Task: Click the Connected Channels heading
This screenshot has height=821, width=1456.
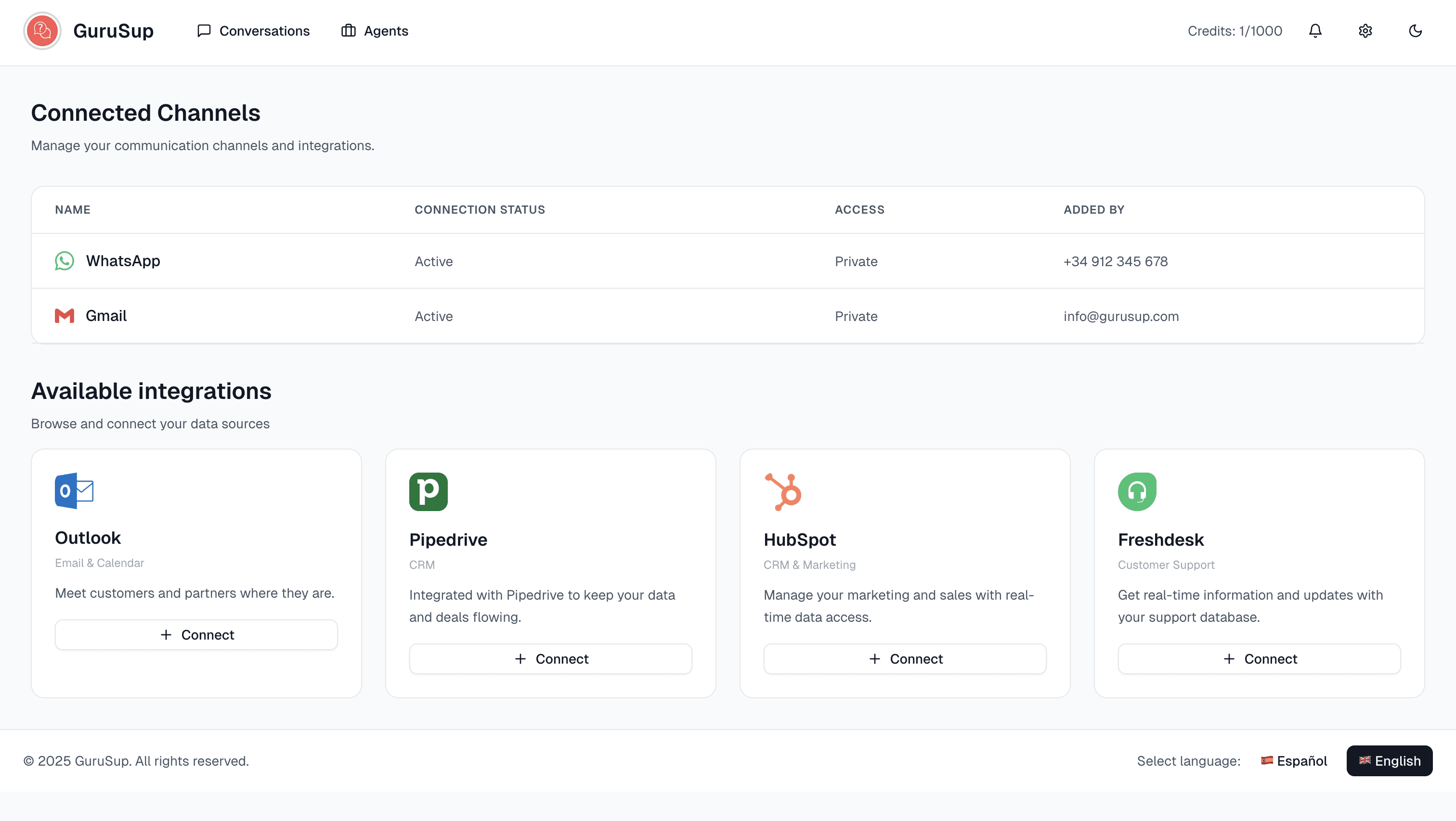Action: 146,113
